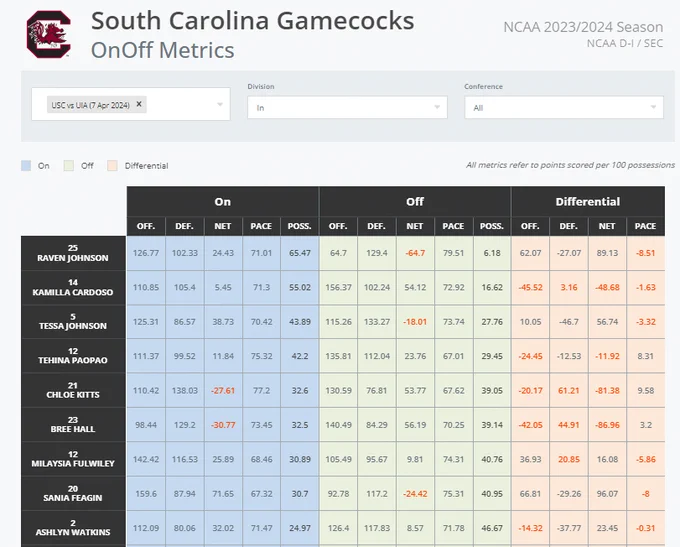The image size is (680, 547).
Task: Sort by PACE column under Off
Action: 453,226
